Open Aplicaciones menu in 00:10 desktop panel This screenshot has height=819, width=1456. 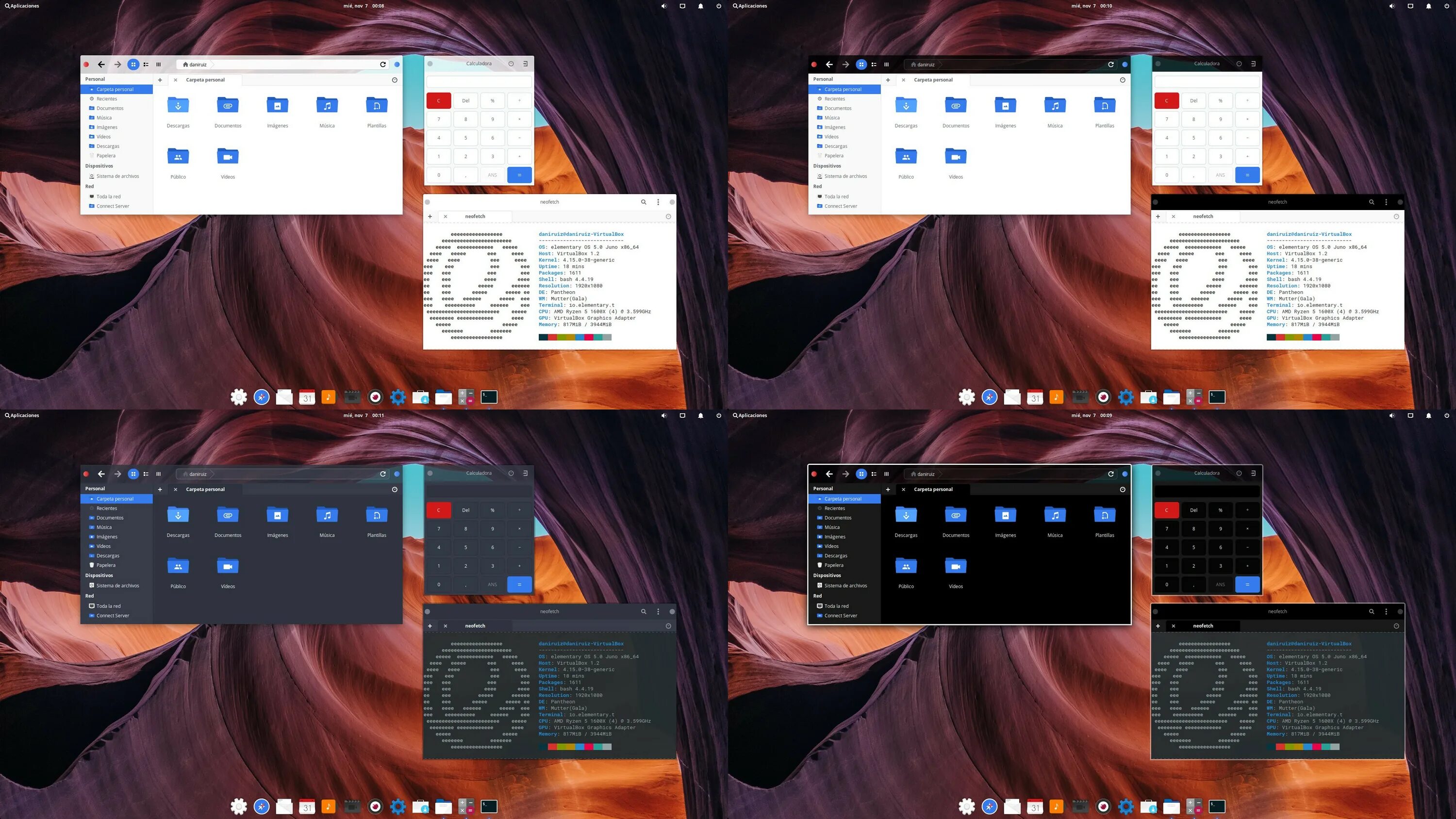(750, 6)
